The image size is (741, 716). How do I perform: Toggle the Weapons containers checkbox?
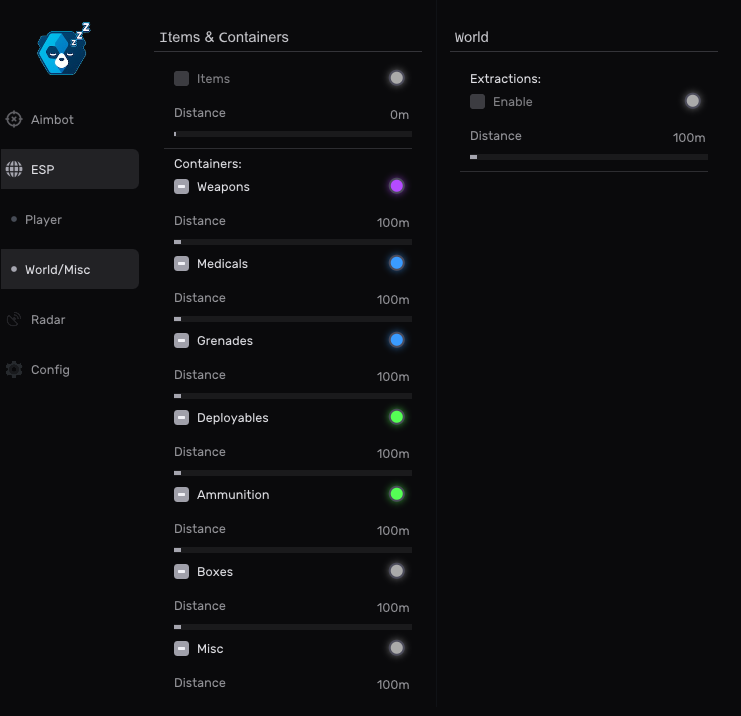182,187
